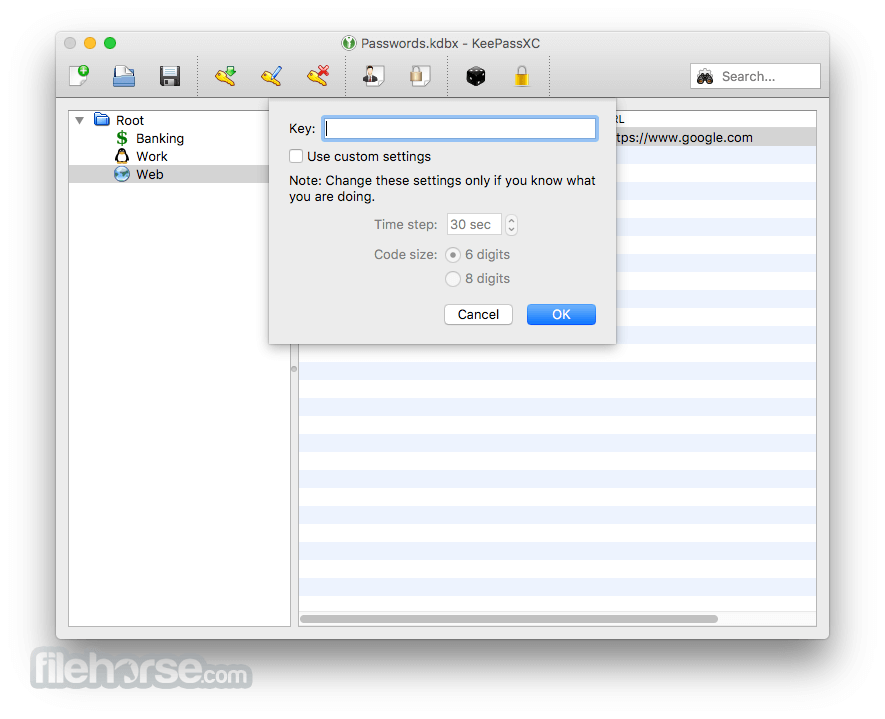Click the Time step 30 sec field

click(x=474, y=225)
